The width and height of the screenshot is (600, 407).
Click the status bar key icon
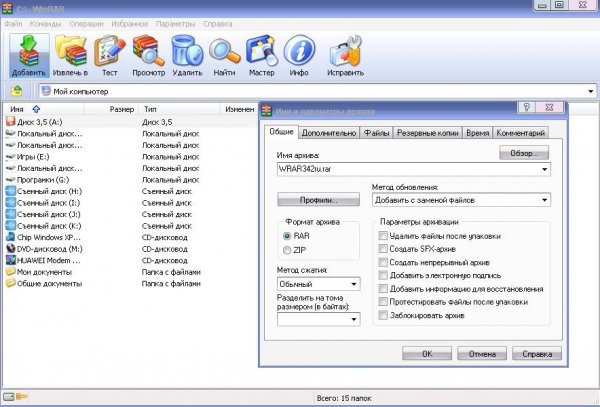click(x=22, y=397)
